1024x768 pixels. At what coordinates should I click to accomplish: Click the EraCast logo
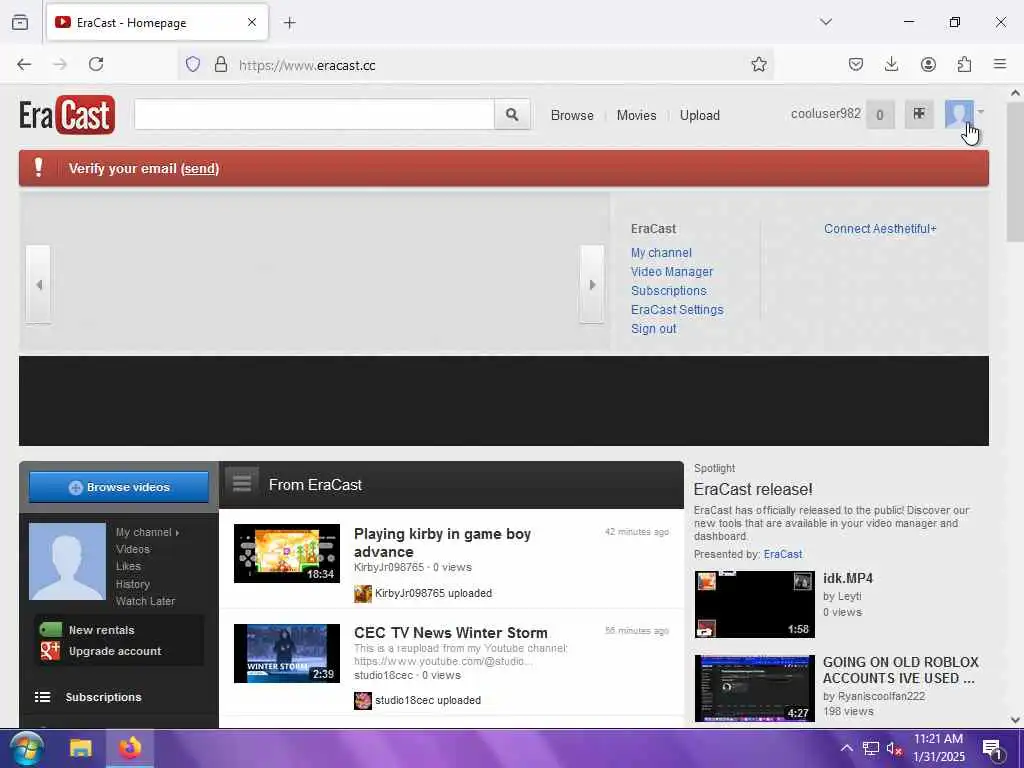[x=67, y=115]
